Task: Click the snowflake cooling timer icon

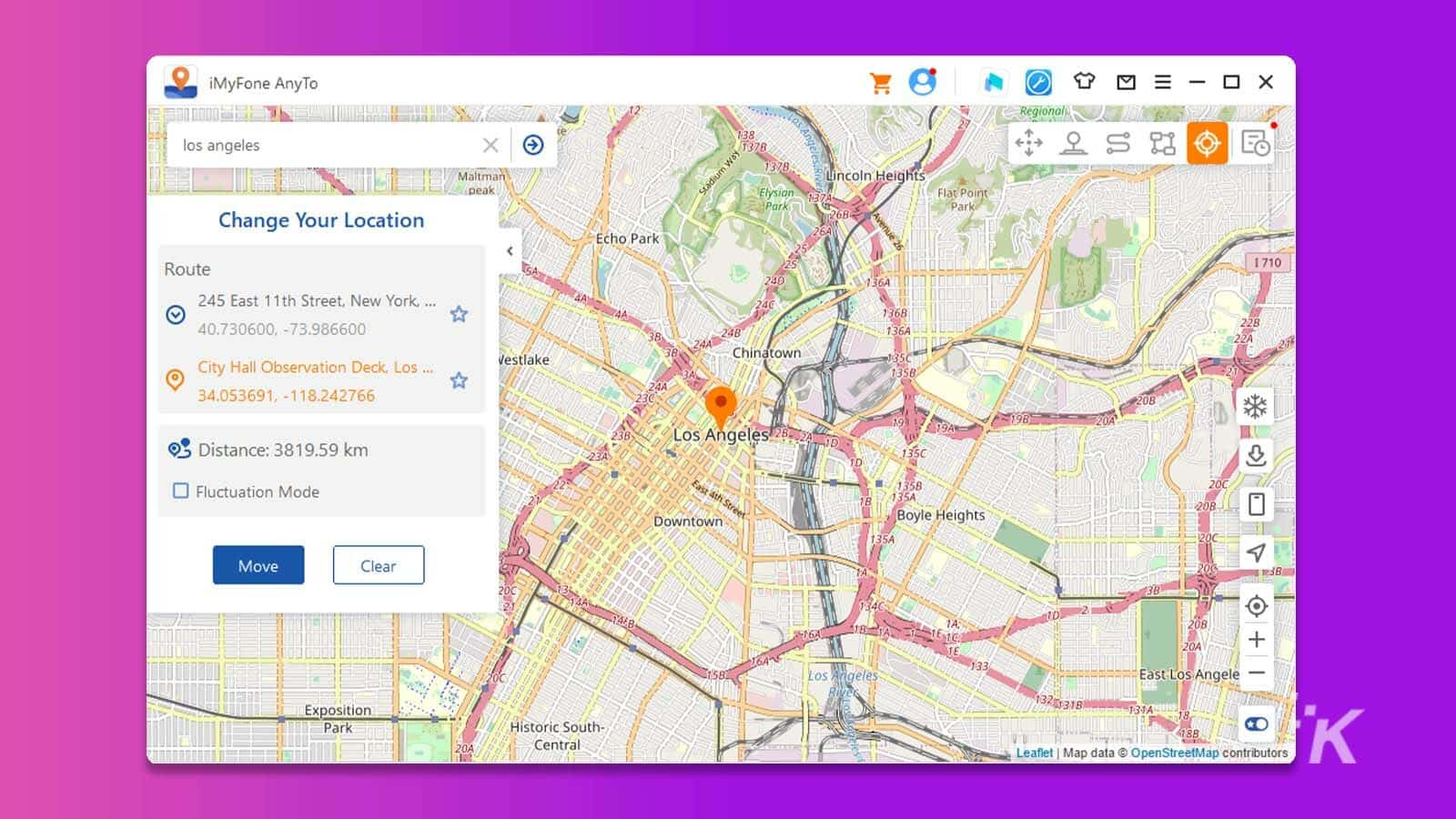Action: pos(1256,406)
